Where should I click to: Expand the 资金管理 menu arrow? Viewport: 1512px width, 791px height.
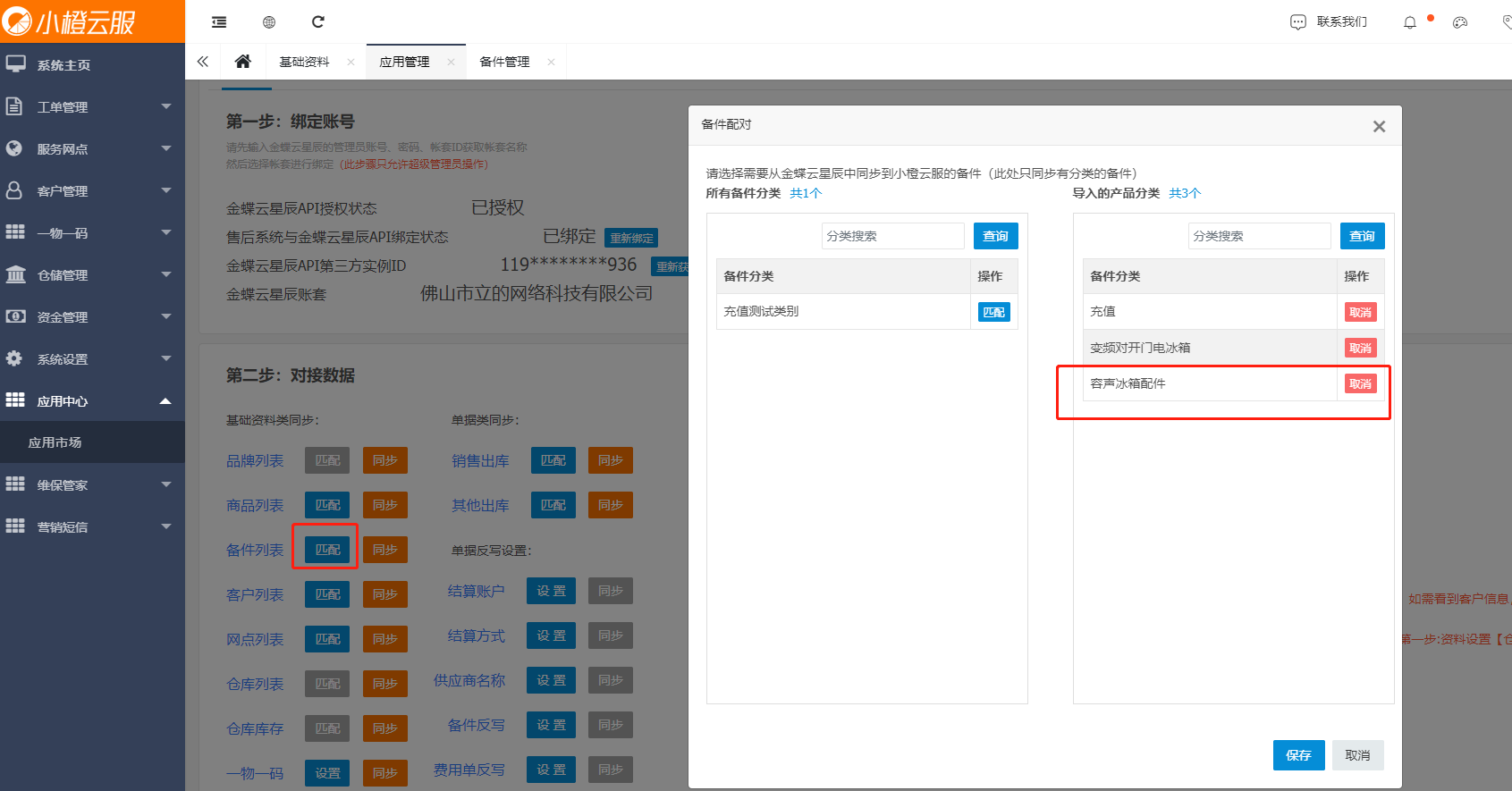(x=165, y=316)
